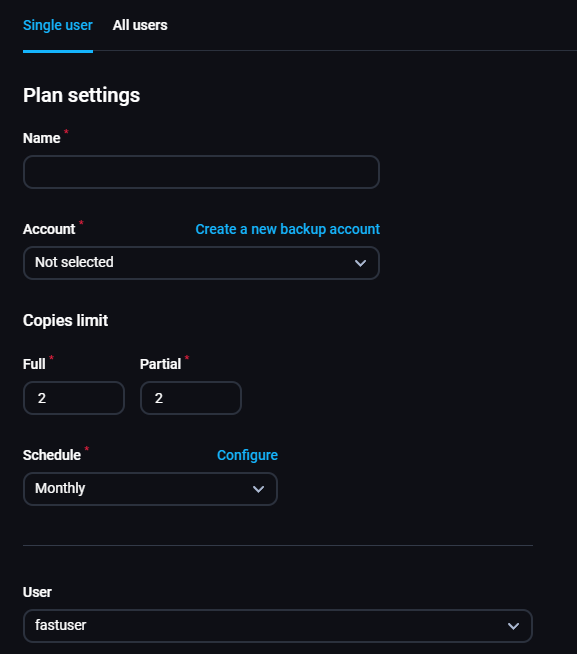Click the Name field label
The height and width of the screenshot is (654, 577).
[x=41, y=138]
